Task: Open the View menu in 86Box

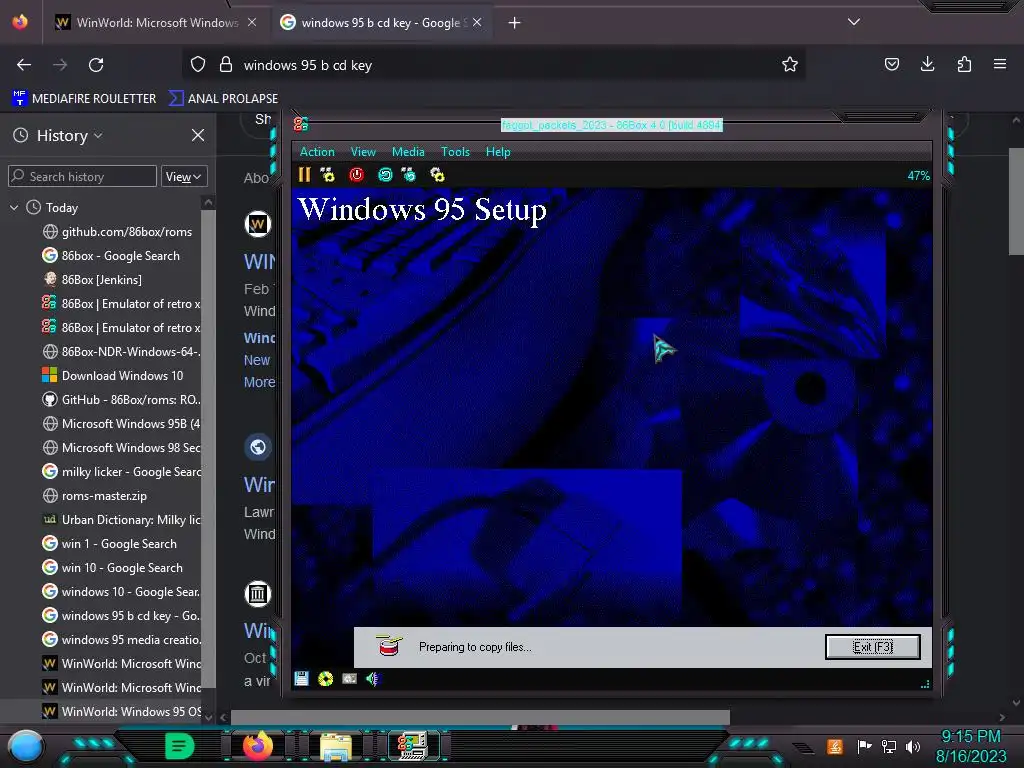Action: (363, 152)
